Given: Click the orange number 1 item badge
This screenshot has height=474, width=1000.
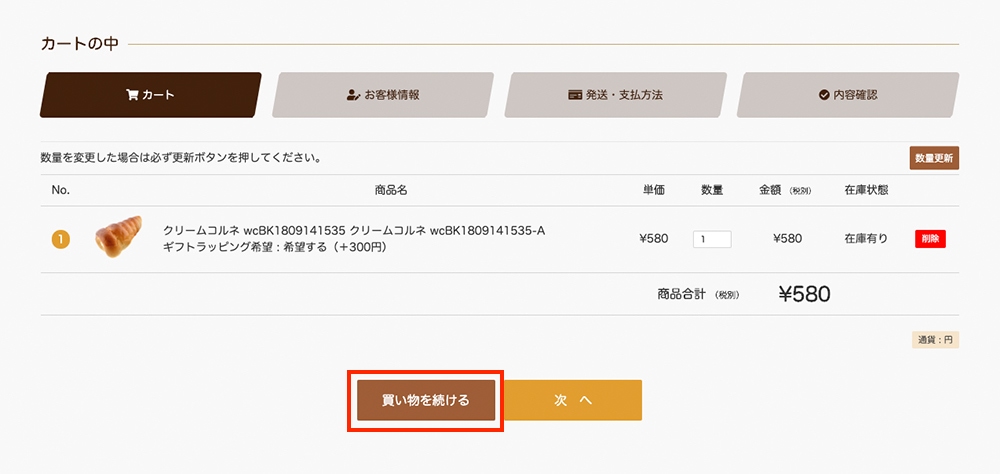Looking at the screenshot, I should 61,240.
